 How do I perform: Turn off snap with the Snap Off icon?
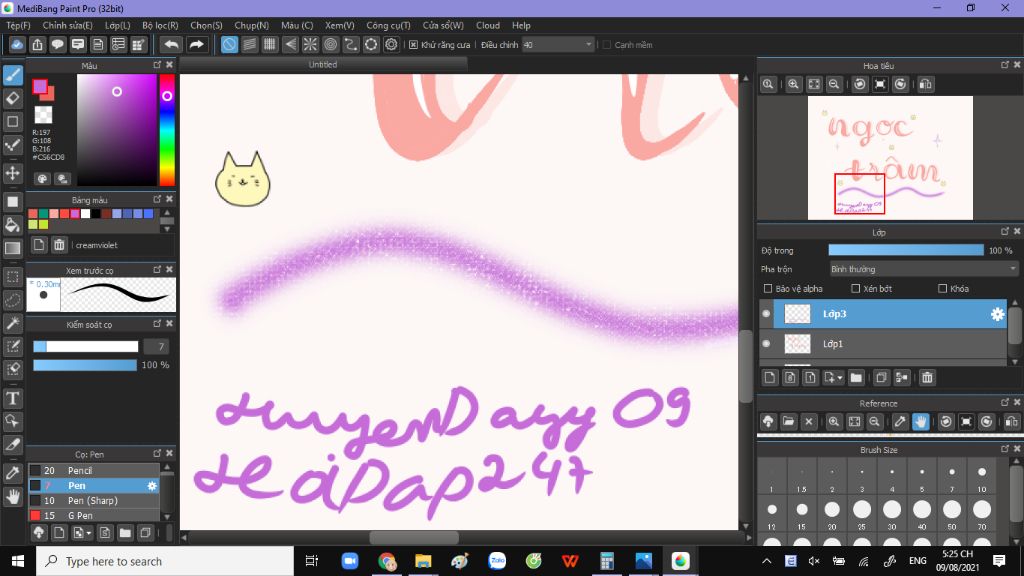[x=229, y=44]
